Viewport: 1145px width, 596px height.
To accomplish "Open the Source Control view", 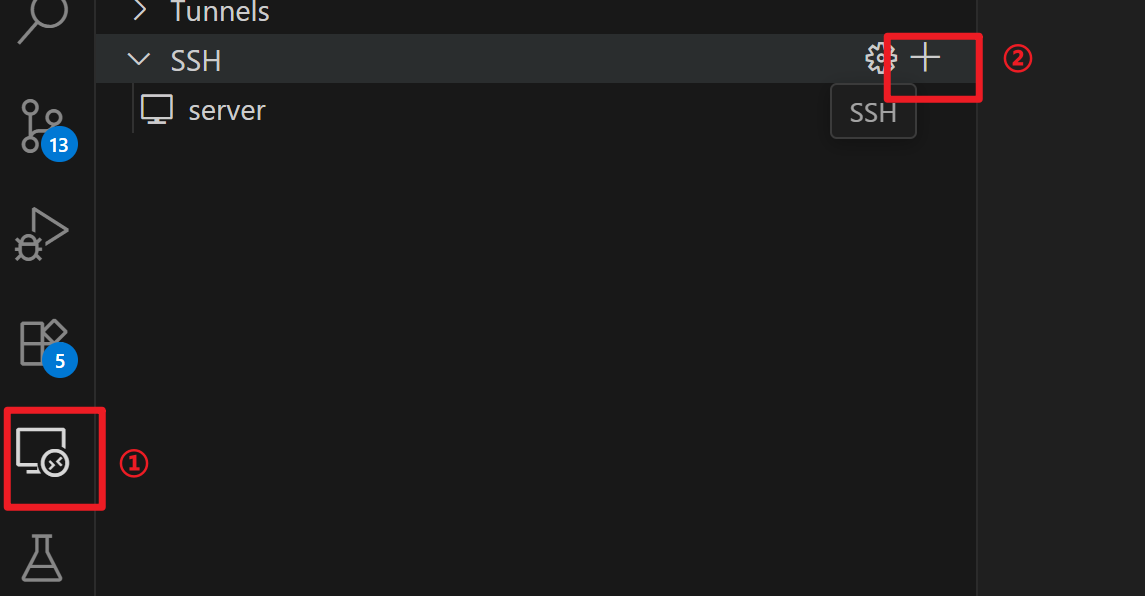I will tap(42, 127).
